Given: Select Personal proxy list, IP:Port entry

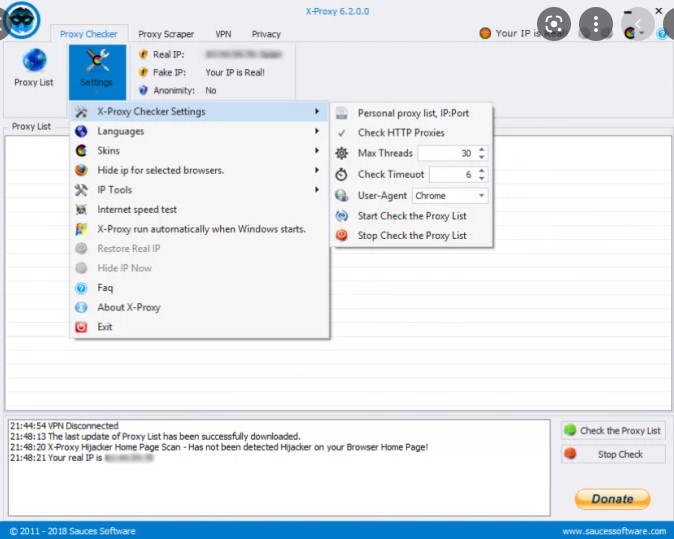Looking at the screenshot, I should (x=413, y=113).
